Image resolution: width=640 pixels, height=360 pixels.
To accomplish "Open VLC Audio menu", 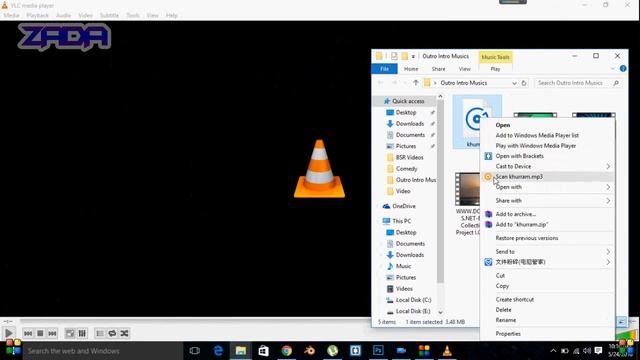I will [x=63, y=16].
